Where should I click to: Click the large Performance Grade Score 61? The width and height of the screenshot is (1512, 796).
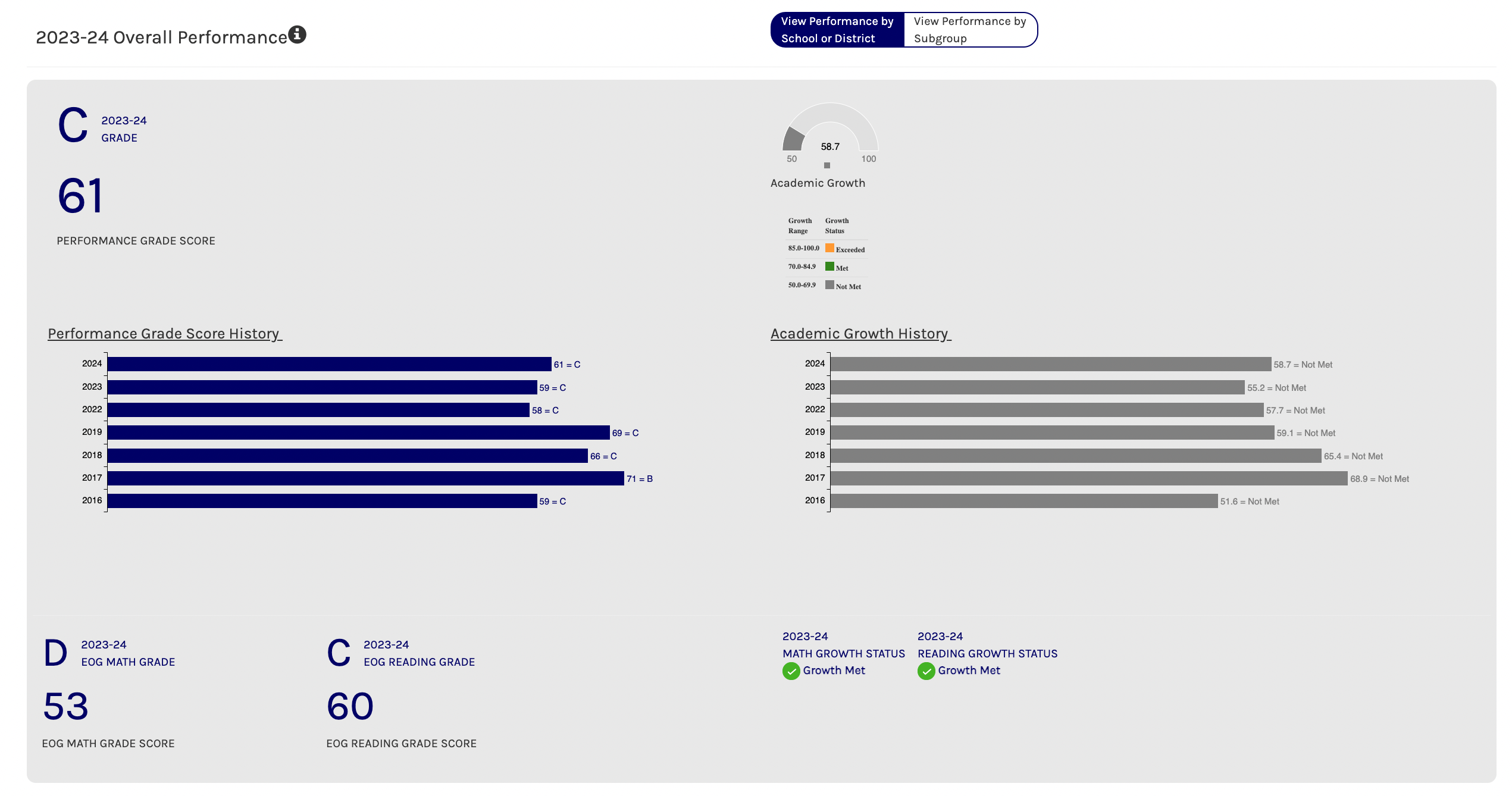(x=80, y=196)
